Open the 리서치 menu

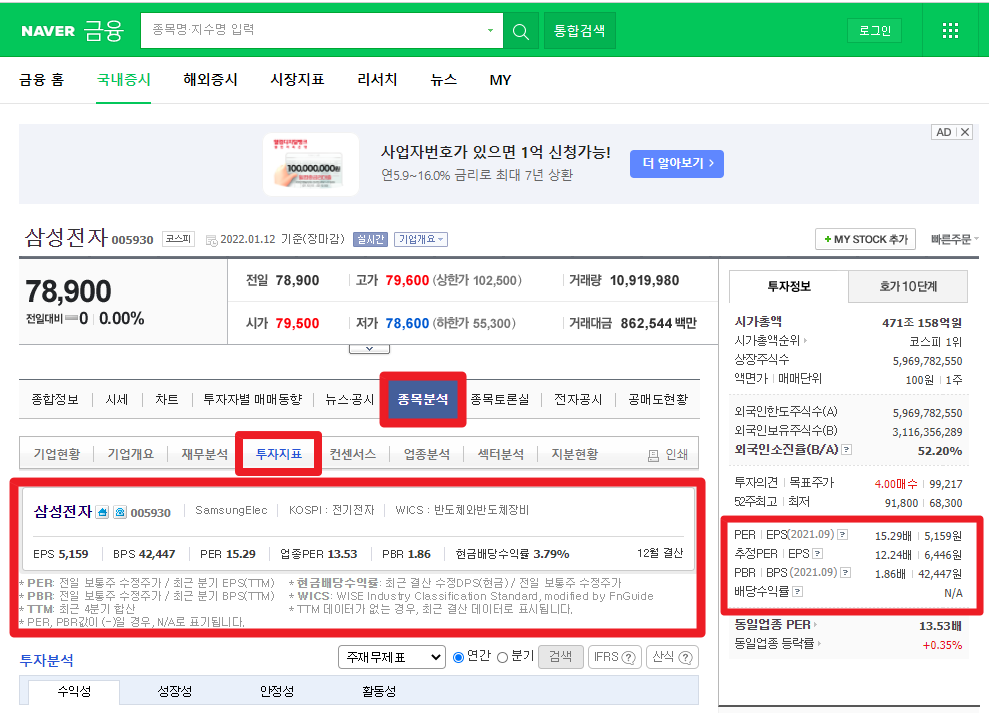(377, 80)
